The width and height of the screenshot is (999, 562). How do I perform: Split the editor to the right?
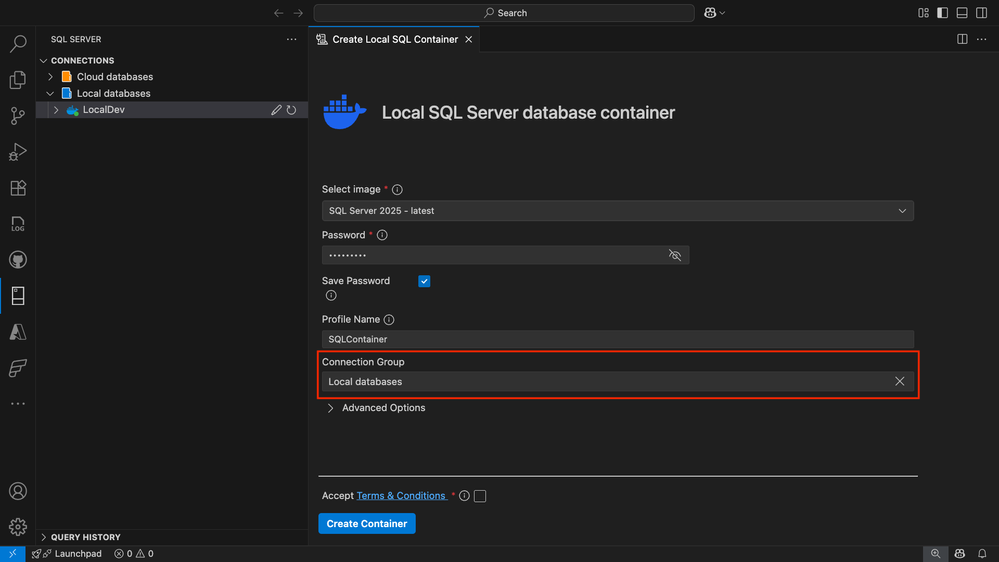click(962, 40)
